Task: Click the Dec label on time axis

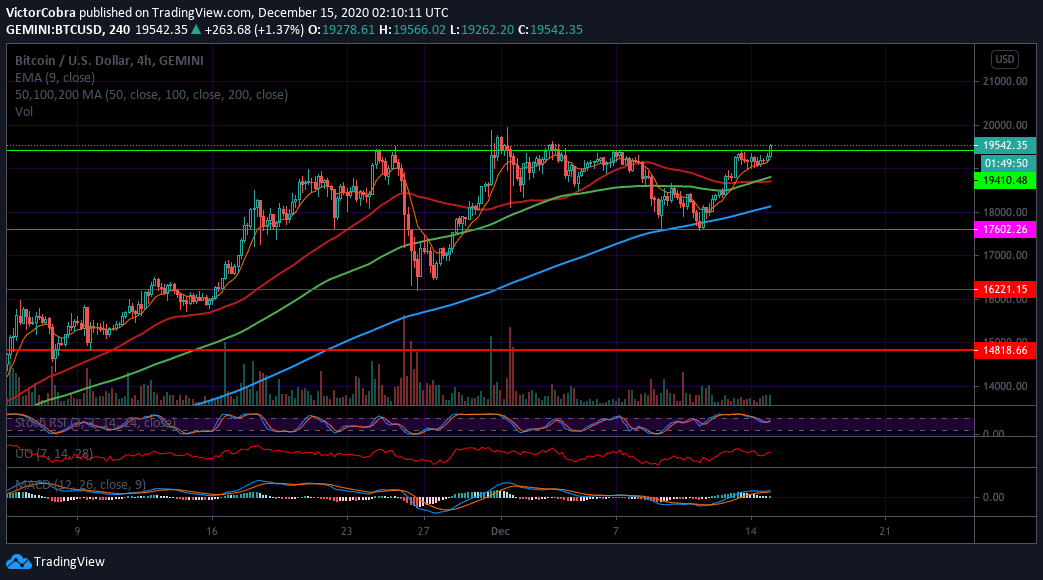Action: click(x=500, y=531)
